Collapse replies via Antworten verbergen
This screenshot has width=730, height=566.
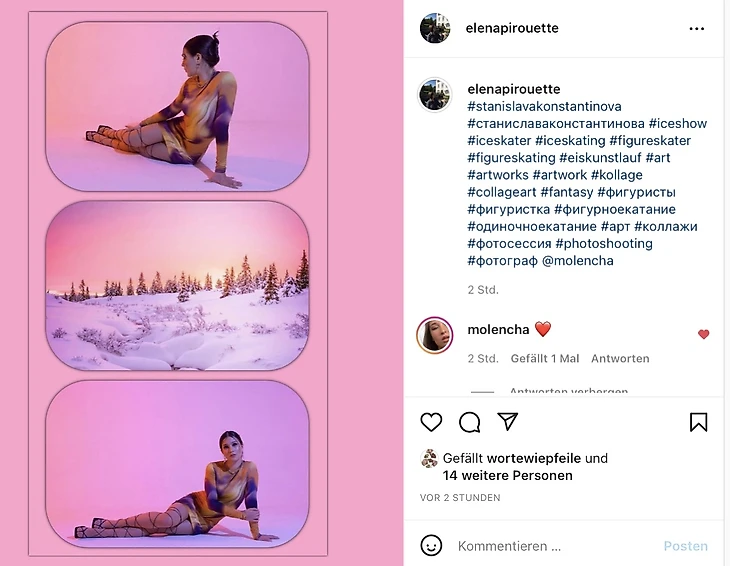pos(568,392)
